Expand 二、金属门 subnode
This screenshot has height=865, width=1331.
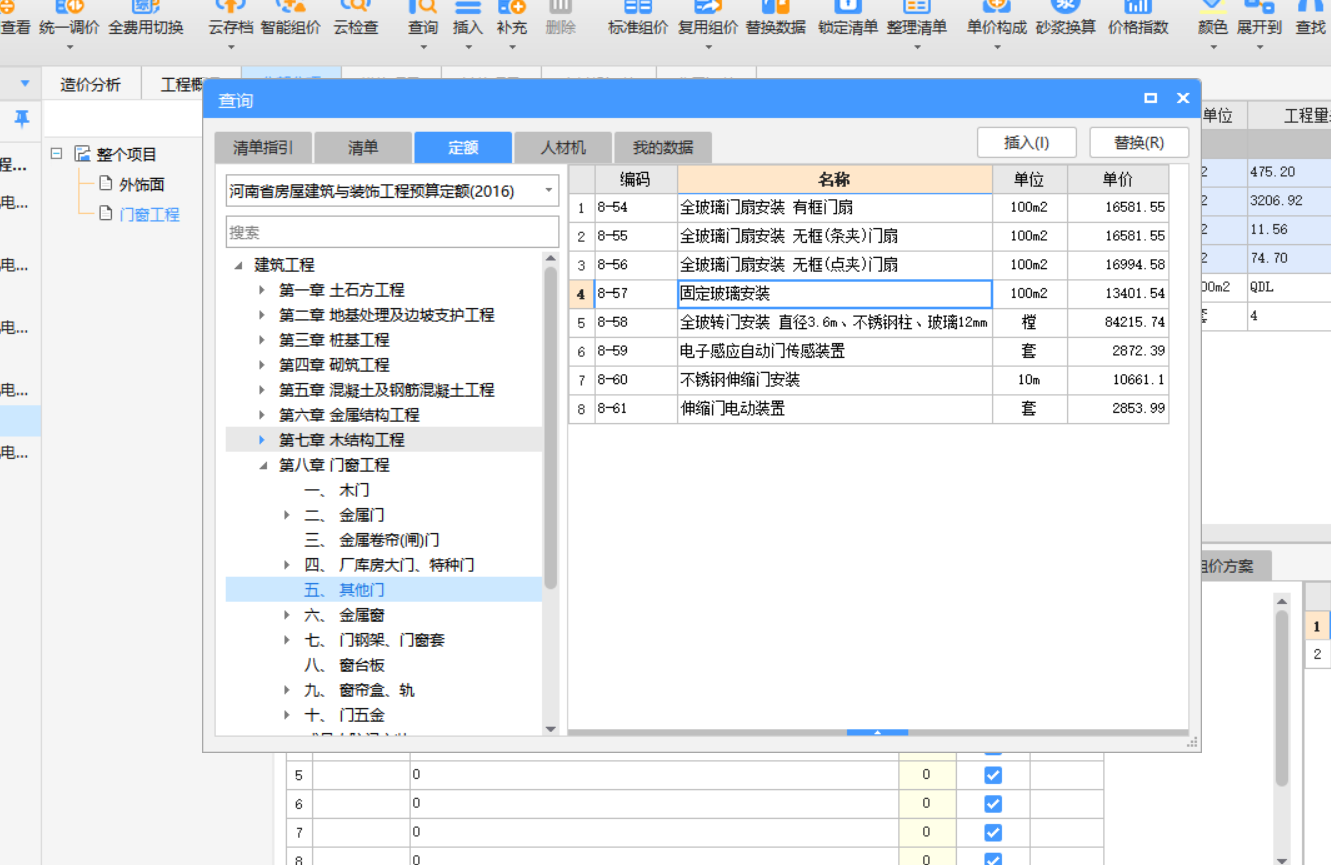click(287, 515)
